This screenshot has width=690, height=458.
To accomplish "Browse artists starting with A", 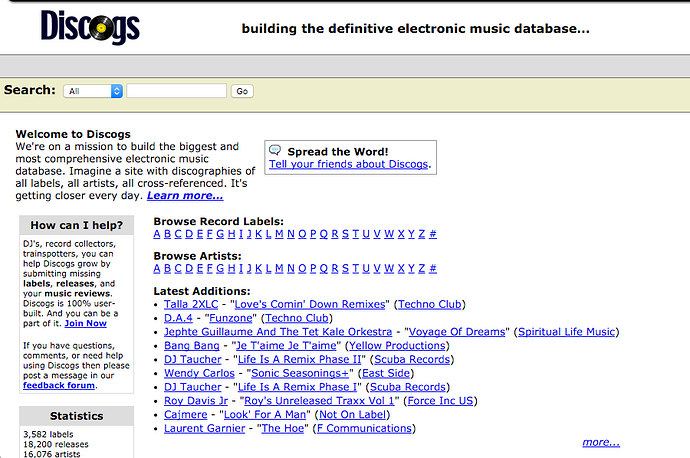I will [157, 268].
